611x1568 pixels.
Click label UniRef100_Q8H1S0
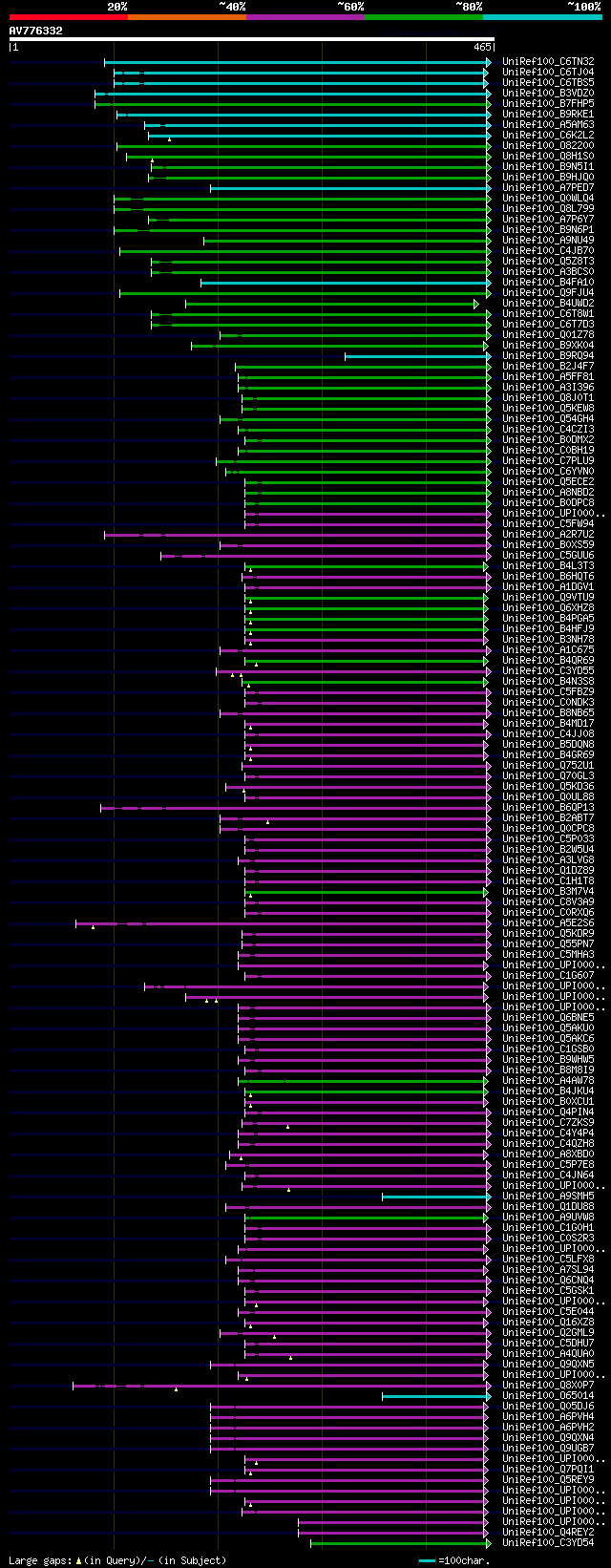pos(548,157)
